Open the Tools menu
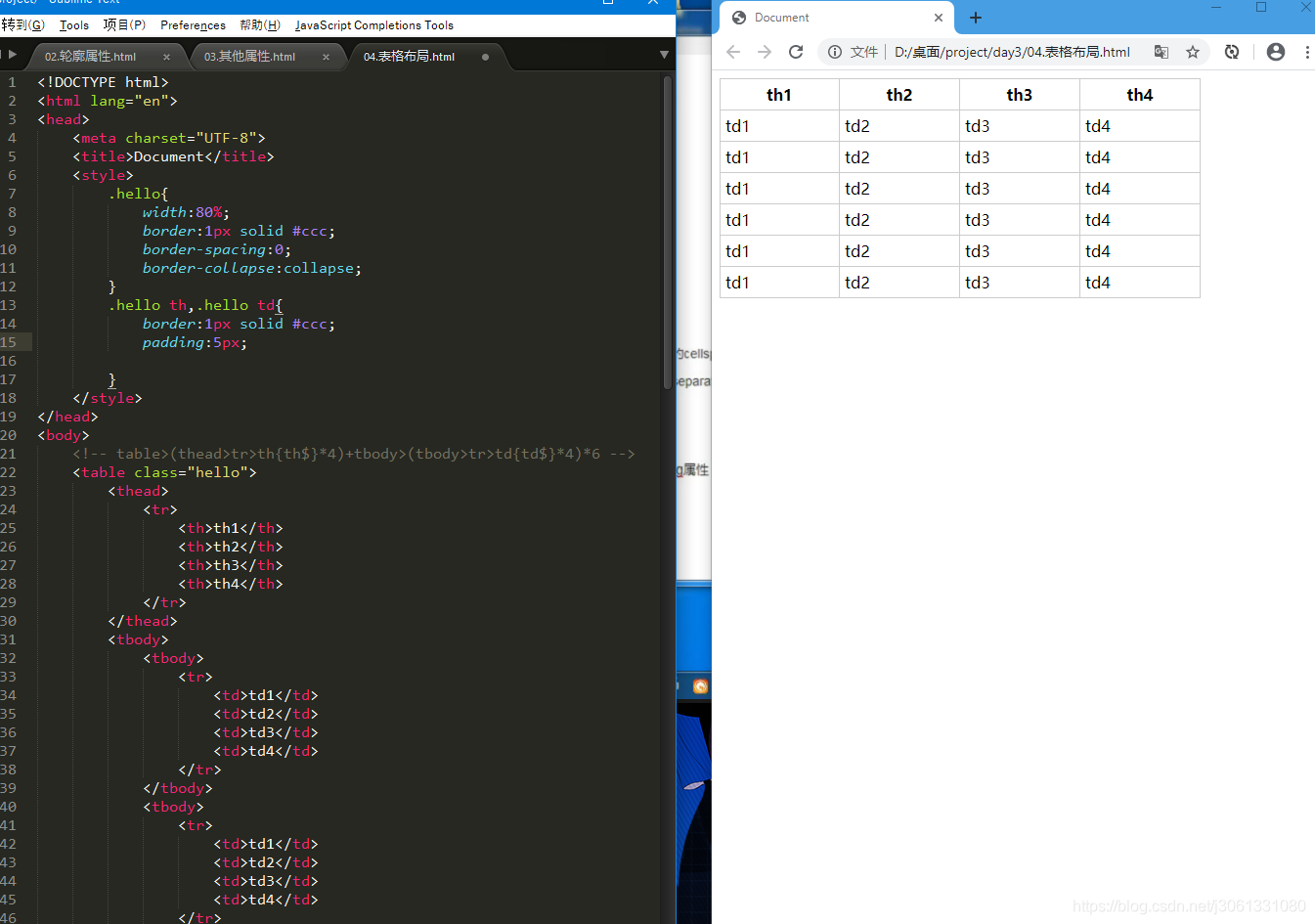Image resolution: width=1315 pixels, height=924 pixels. pos(74,25)
